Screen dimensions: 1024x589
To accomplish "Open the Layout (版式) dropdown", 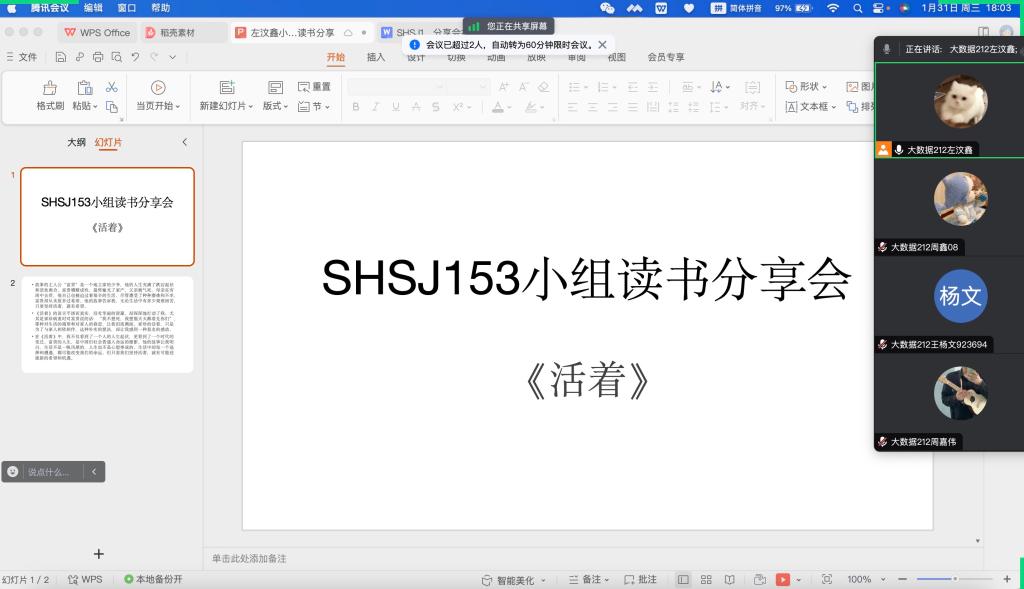I will coord(275,106).
